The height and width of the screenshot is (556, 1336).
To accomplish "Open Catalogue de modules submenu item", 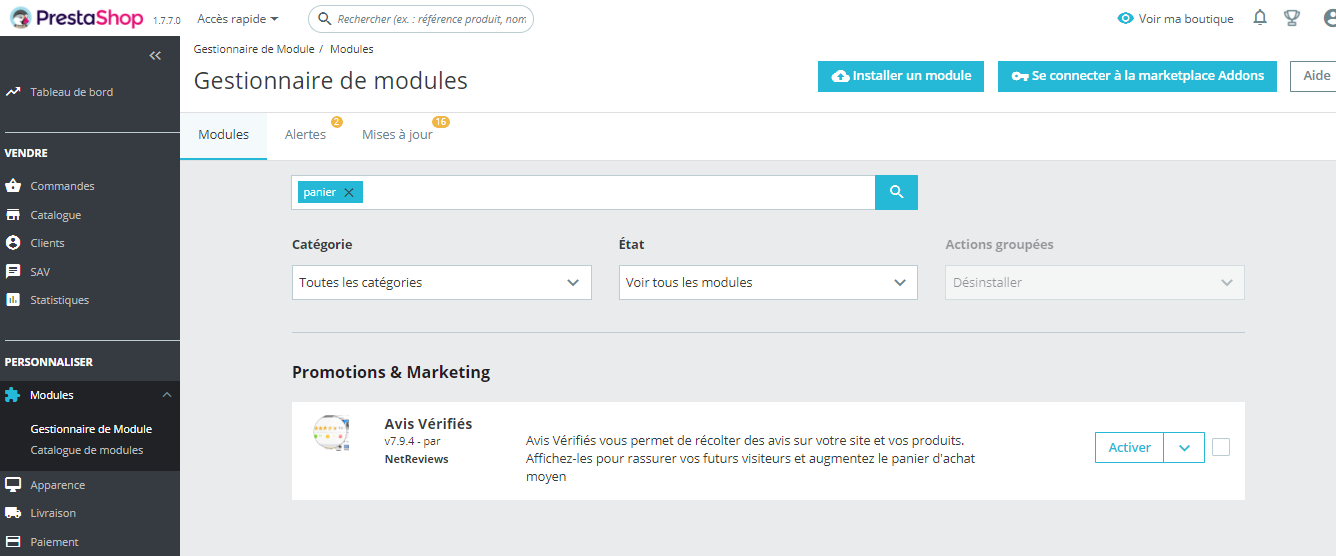I will 87,450.
